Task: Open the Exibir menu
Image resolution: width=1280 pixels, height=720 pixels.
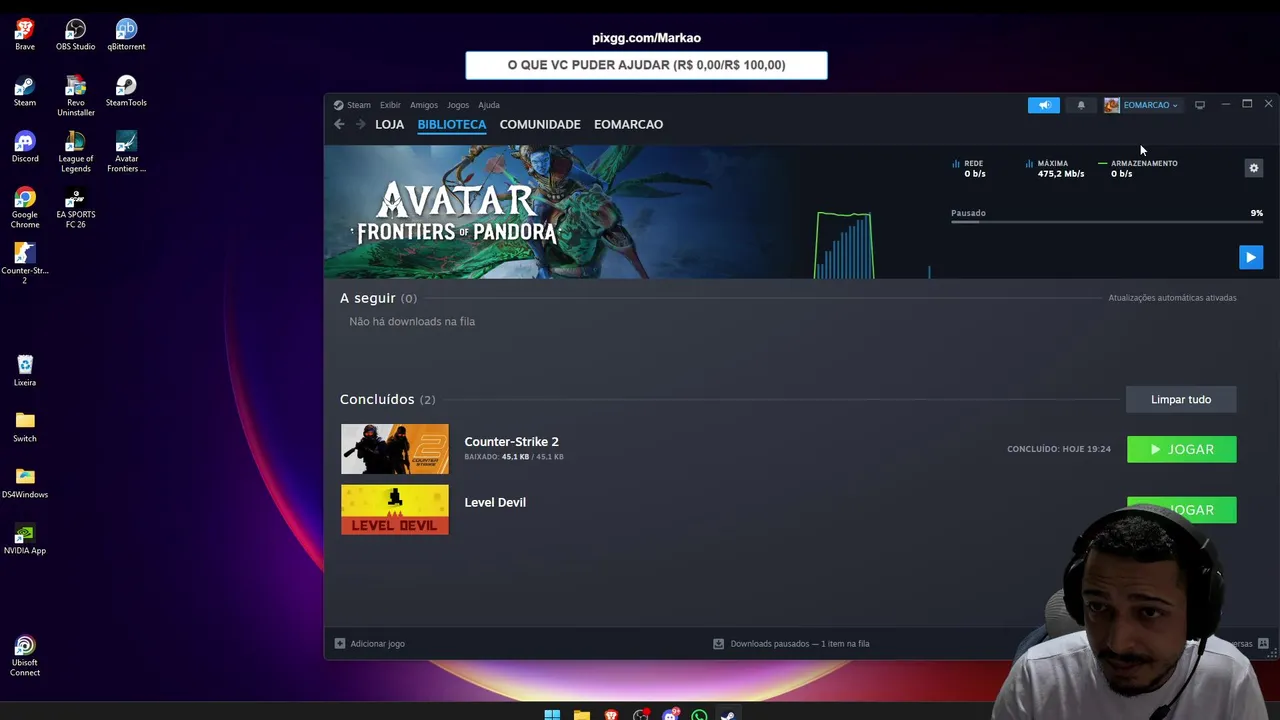Action: point(390,105)
